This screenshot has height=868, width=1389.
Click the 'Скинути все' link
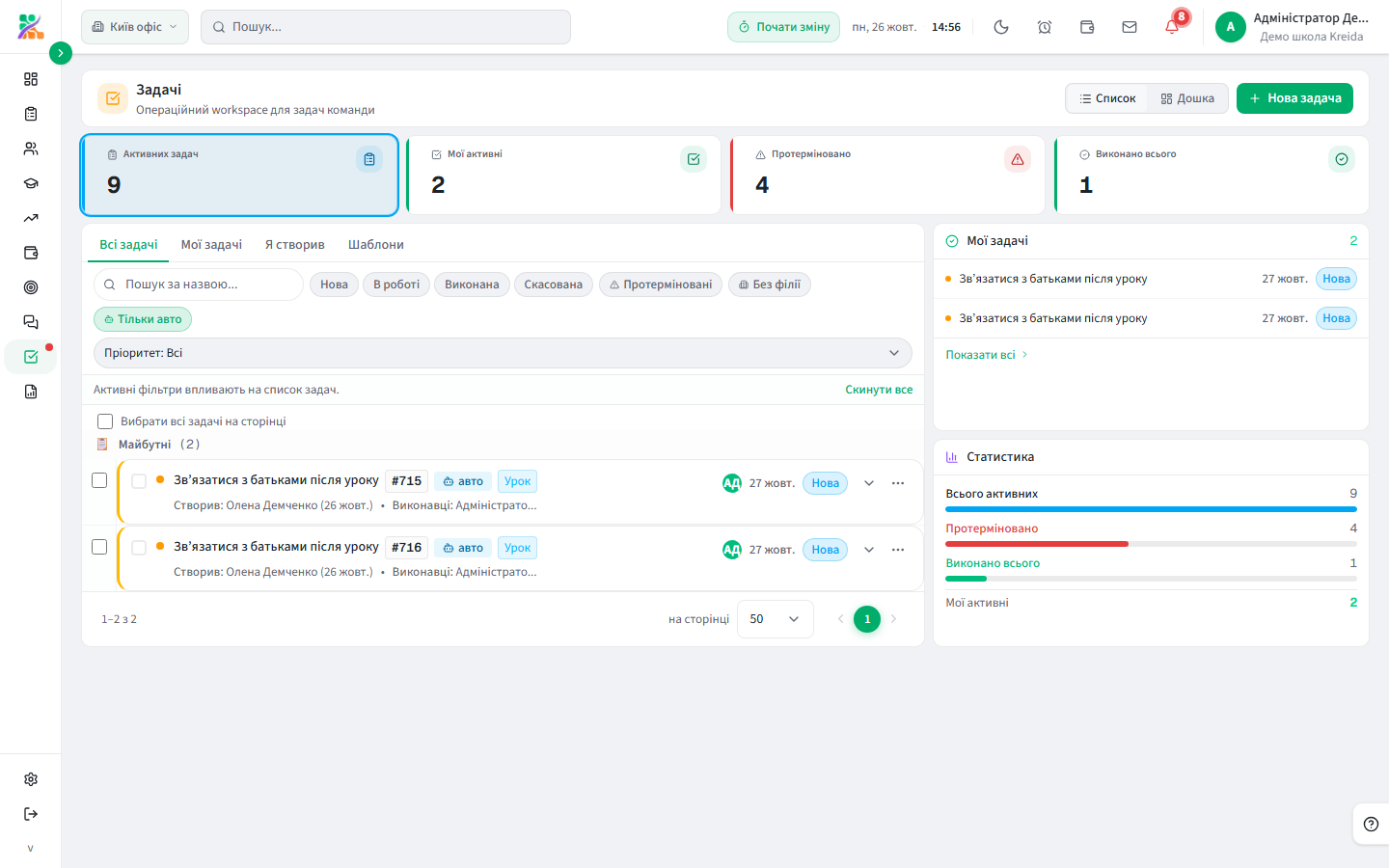(x=879, y=390)
